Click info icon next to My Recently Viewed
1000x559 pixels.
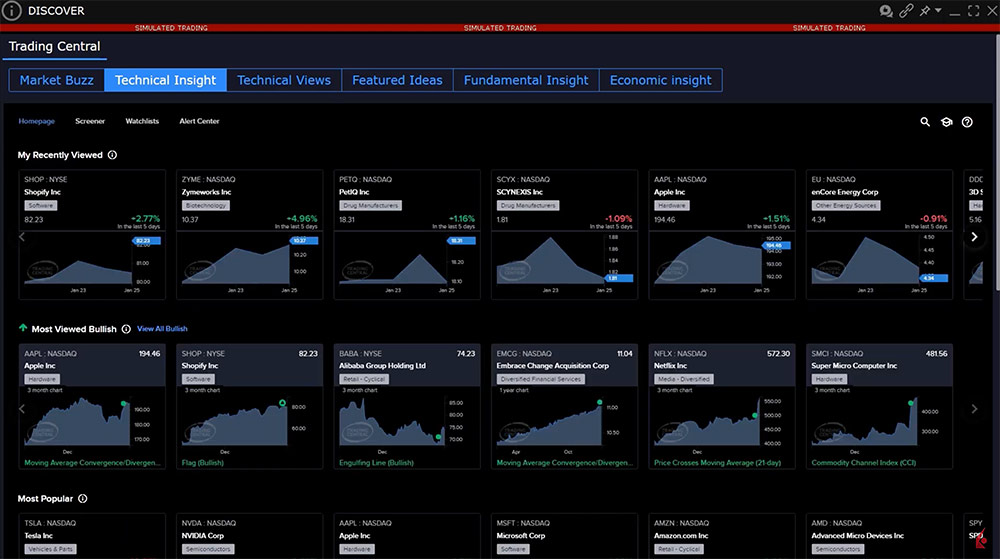112,155
